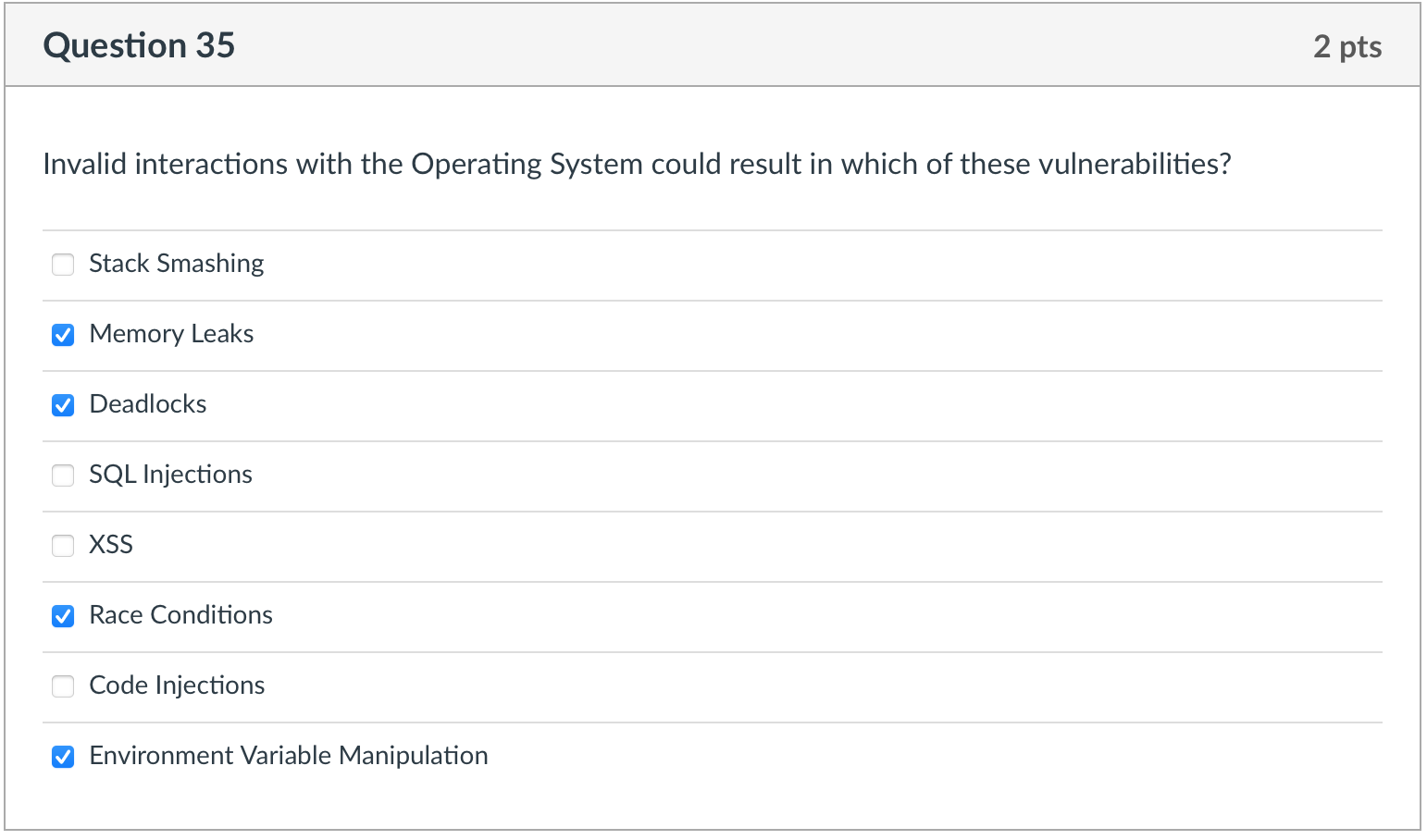Select the Code Injections answer label
The height and width of the screenshot is (840, 1427).
[177, 686]
